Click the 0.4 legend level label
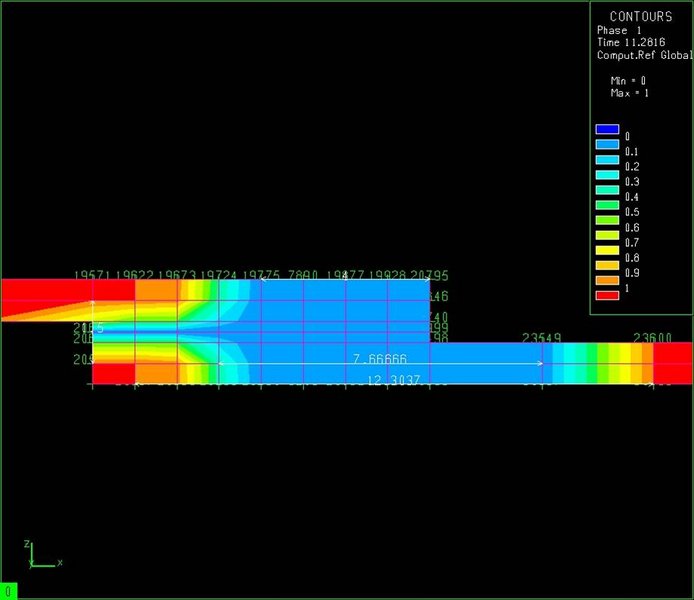The height and width of the screenshot is (600, 694). (632, 197)
